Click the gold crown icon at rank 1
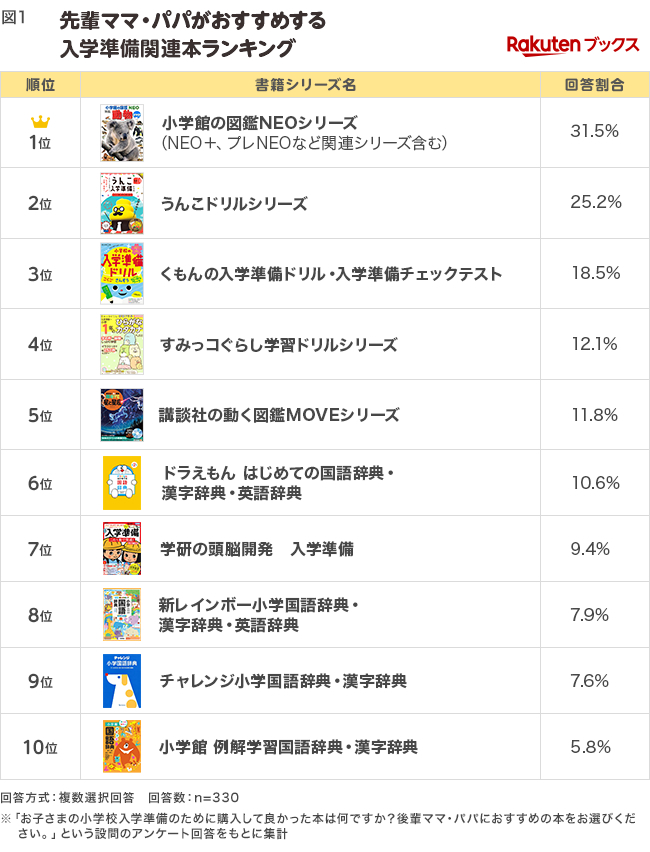The image size is (650, 852). [x=40, y=121]
